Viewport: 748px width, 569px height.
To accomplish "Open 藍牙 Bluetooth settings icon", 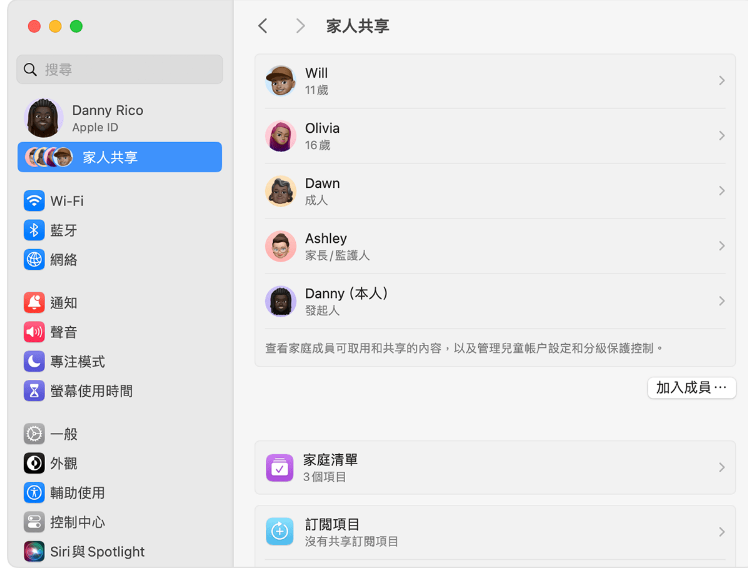I will click(x=35, y=230).
